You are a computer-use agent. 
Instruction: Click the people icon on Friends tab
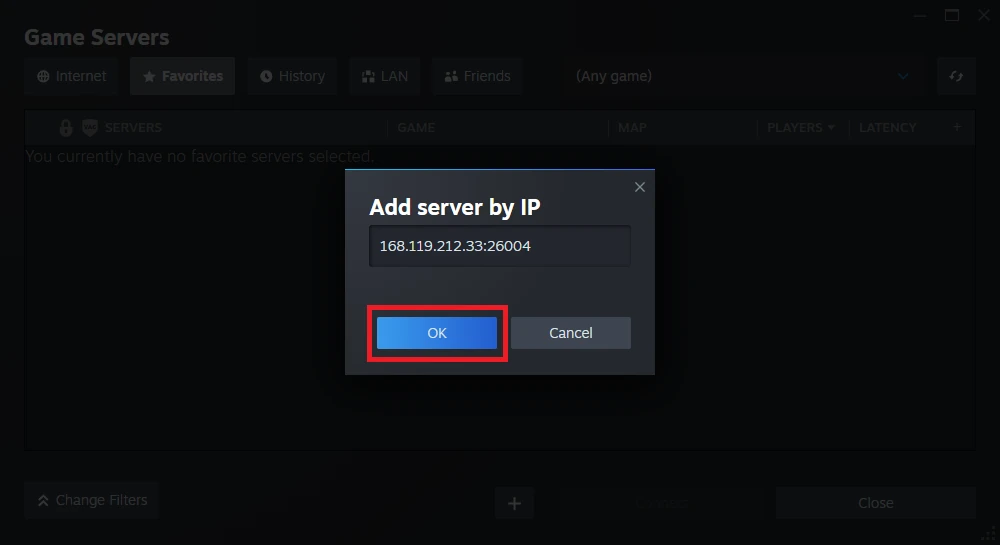(452, 76)
